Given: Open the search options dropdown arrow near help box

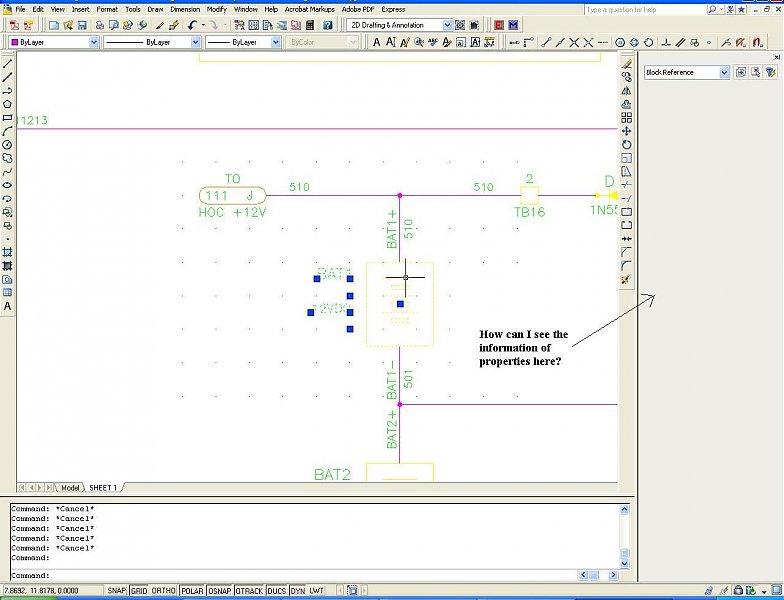Looking at the screenshot, I should tap(722, 10).
